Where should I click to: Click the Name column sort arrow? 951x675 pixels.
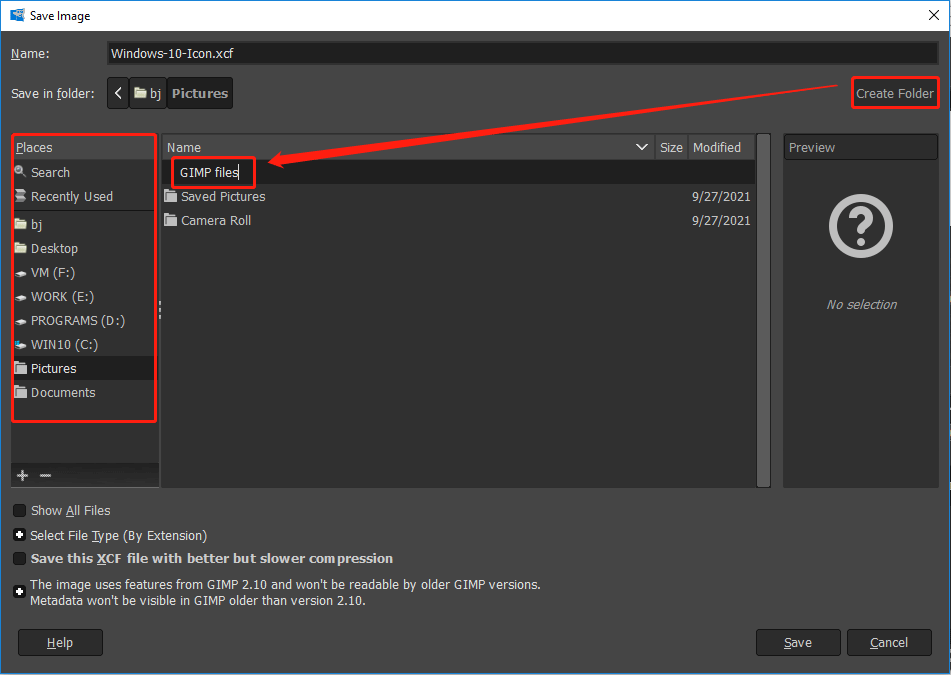642,148
